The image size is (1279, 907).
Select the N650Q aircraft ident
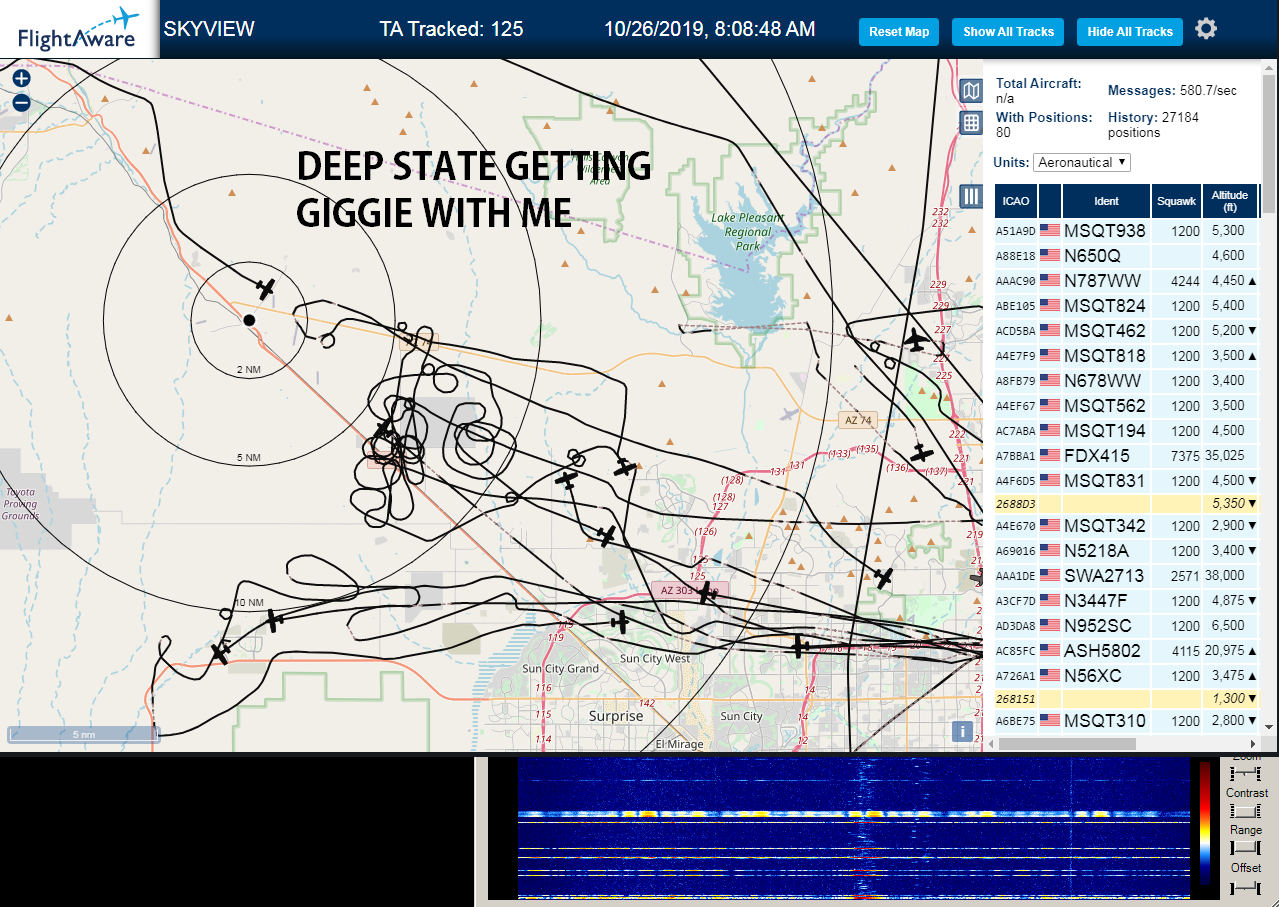pos(1092,255)
